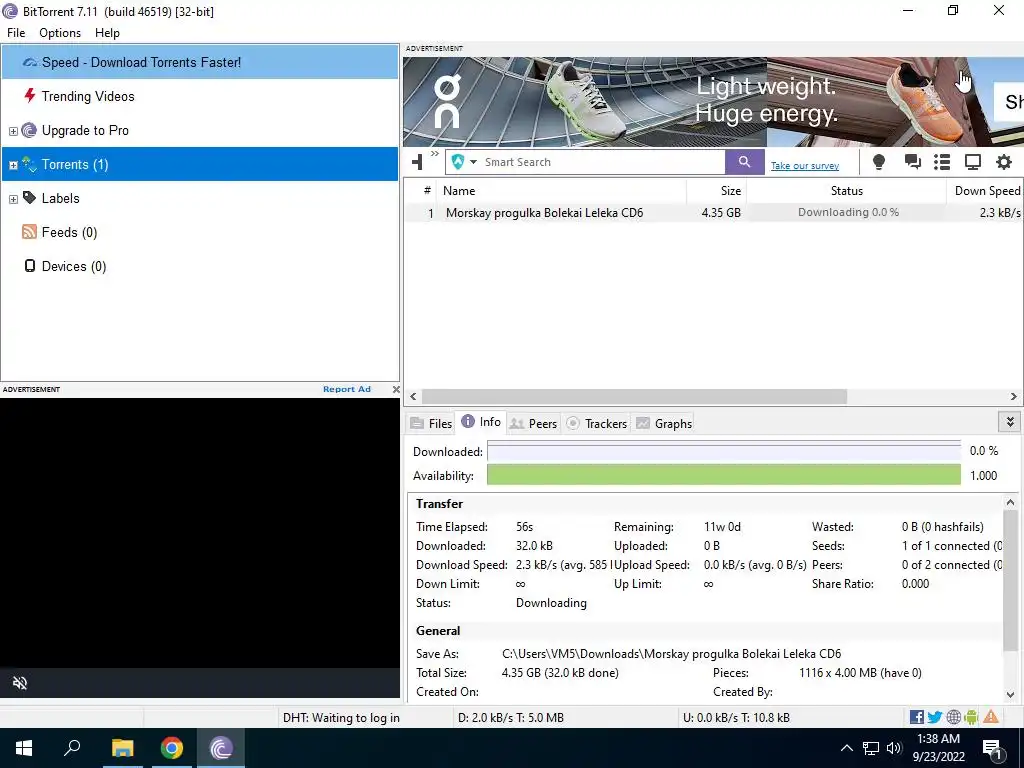Click the orange warning triangle status icon
Viewport: 1024px width, 768px height.
point(991,716)
